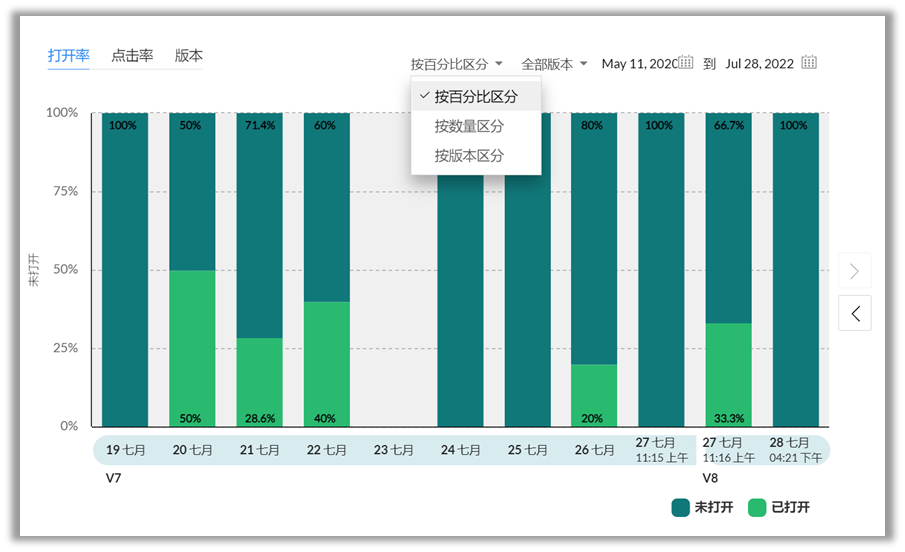The height and width of the screenshot is (552, 905).
Task: Click the right chevron to view next dates
Action: [854, 271]
